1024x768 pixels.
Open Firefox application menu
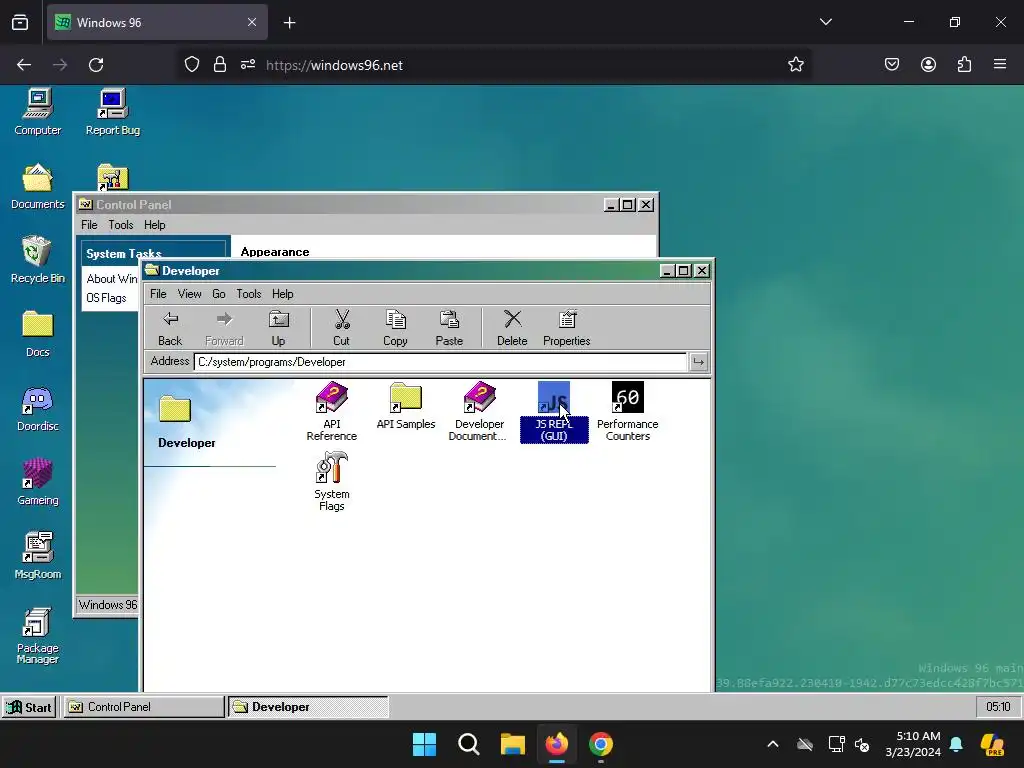pos(1000,64)
